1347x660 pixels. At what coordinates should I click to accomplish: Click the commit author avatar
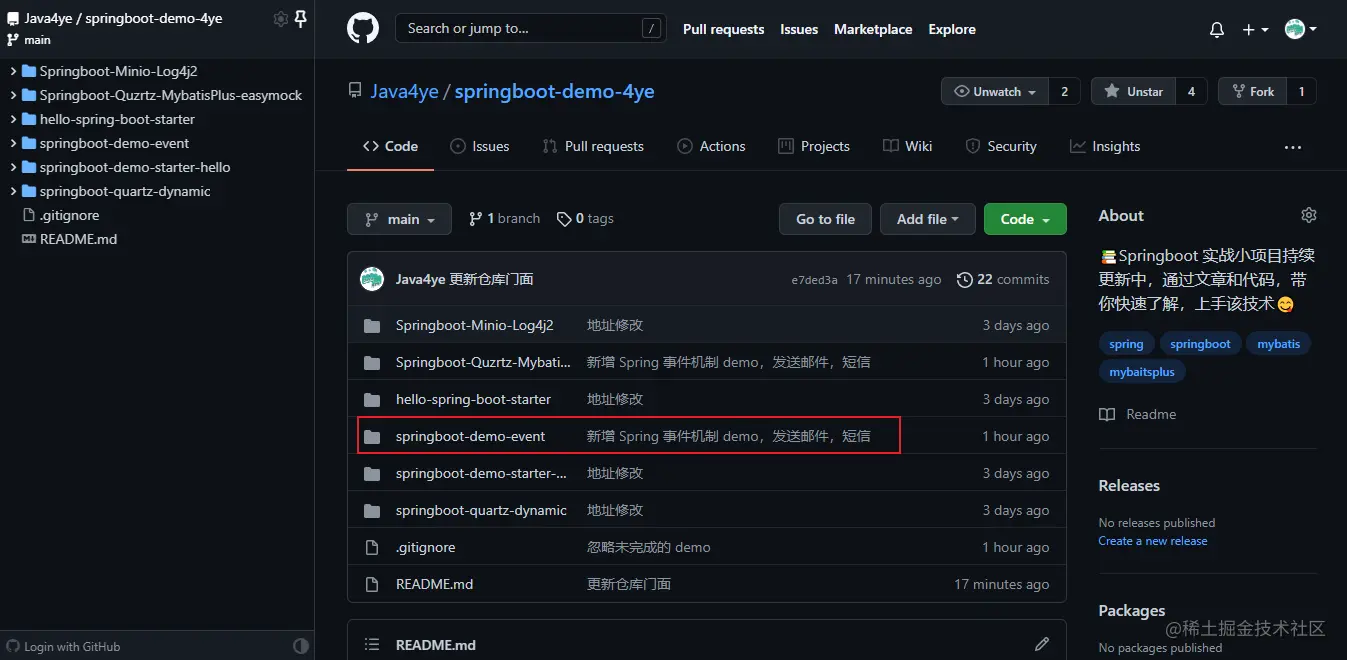coord(372,279)
